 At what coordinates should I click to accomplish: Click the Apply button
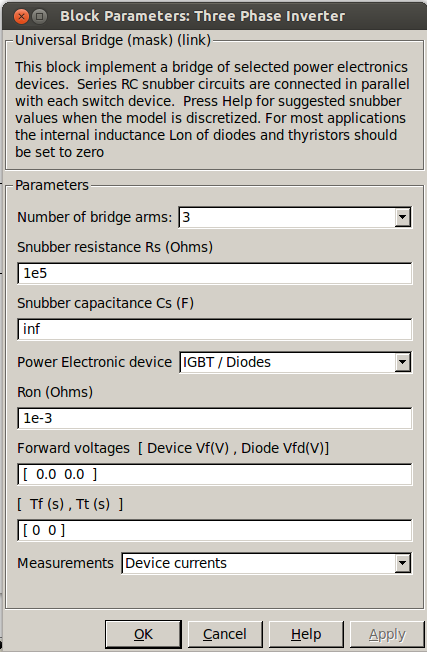click(387, 634)
